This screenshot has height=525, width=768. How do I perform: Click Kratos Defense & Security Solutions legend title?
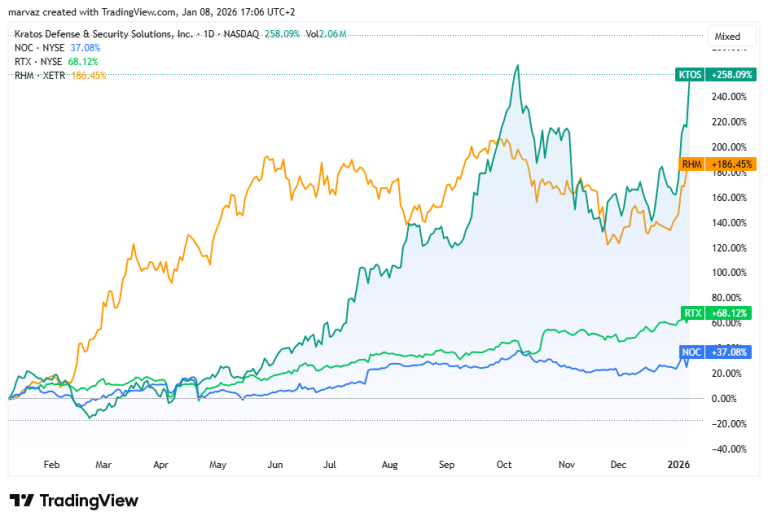tap(103, 34)
